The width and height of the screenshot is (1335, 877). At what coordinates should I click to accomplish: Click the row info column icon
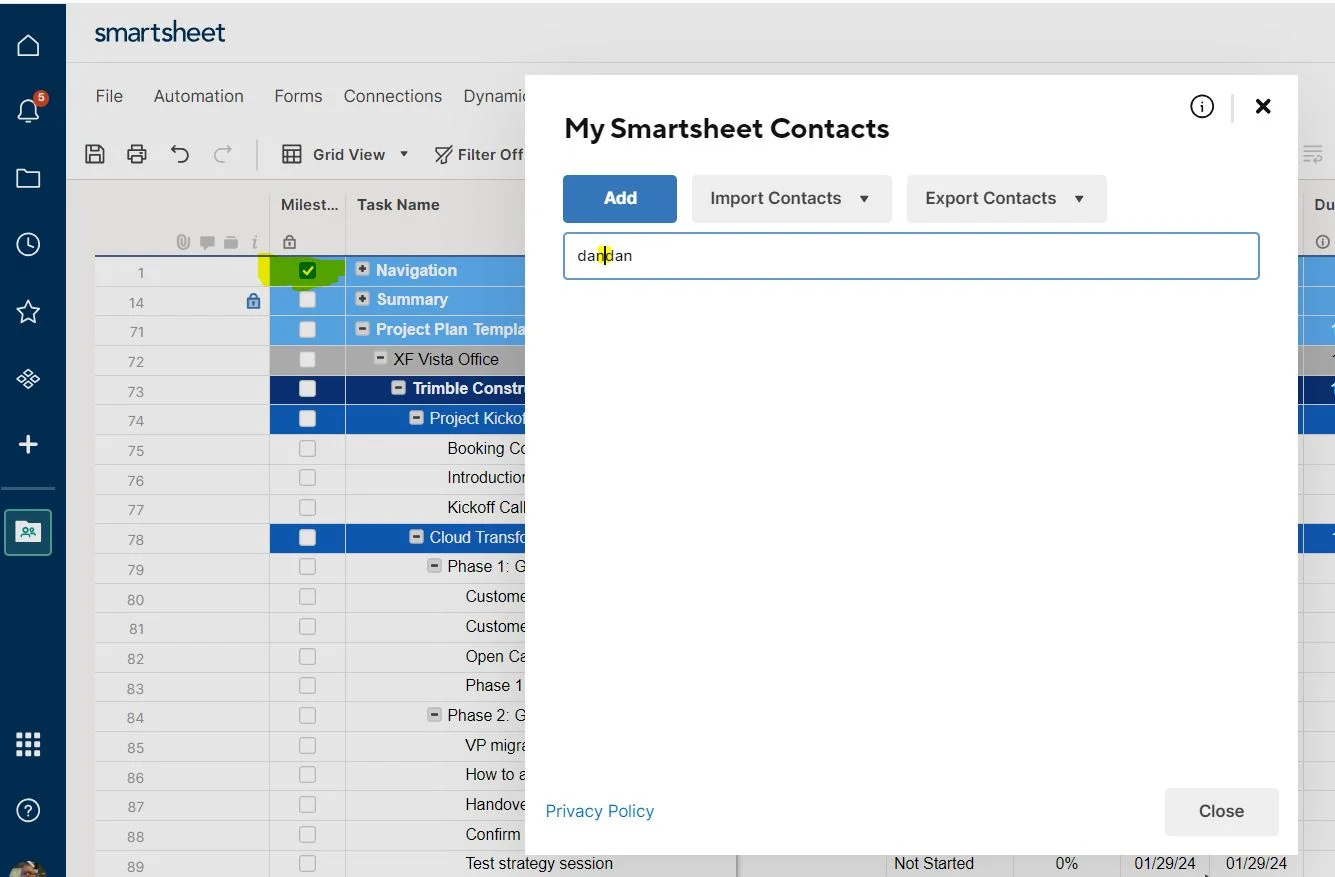(x=255, y=242)
